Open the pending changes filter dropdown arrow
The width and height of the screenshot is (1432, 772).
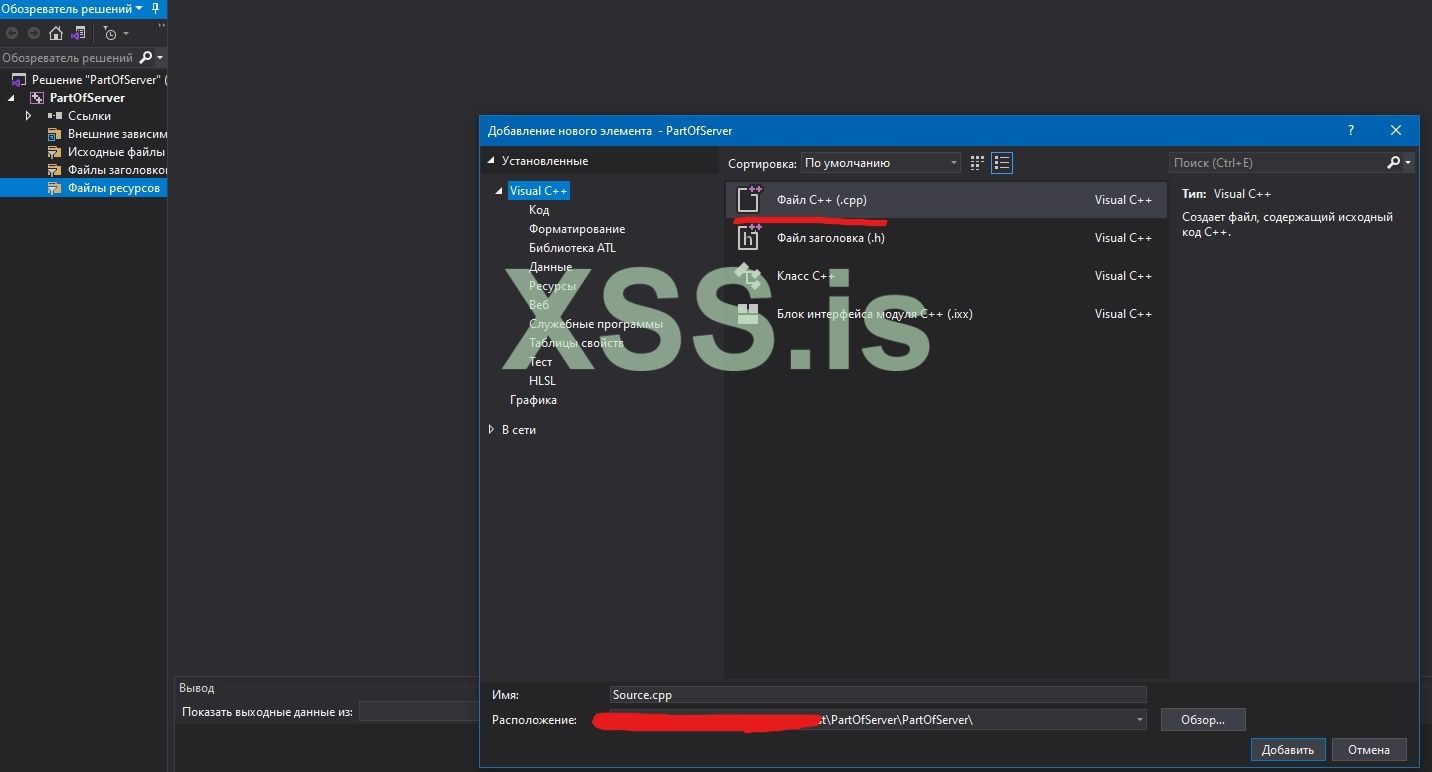click(x=125, y=34)
